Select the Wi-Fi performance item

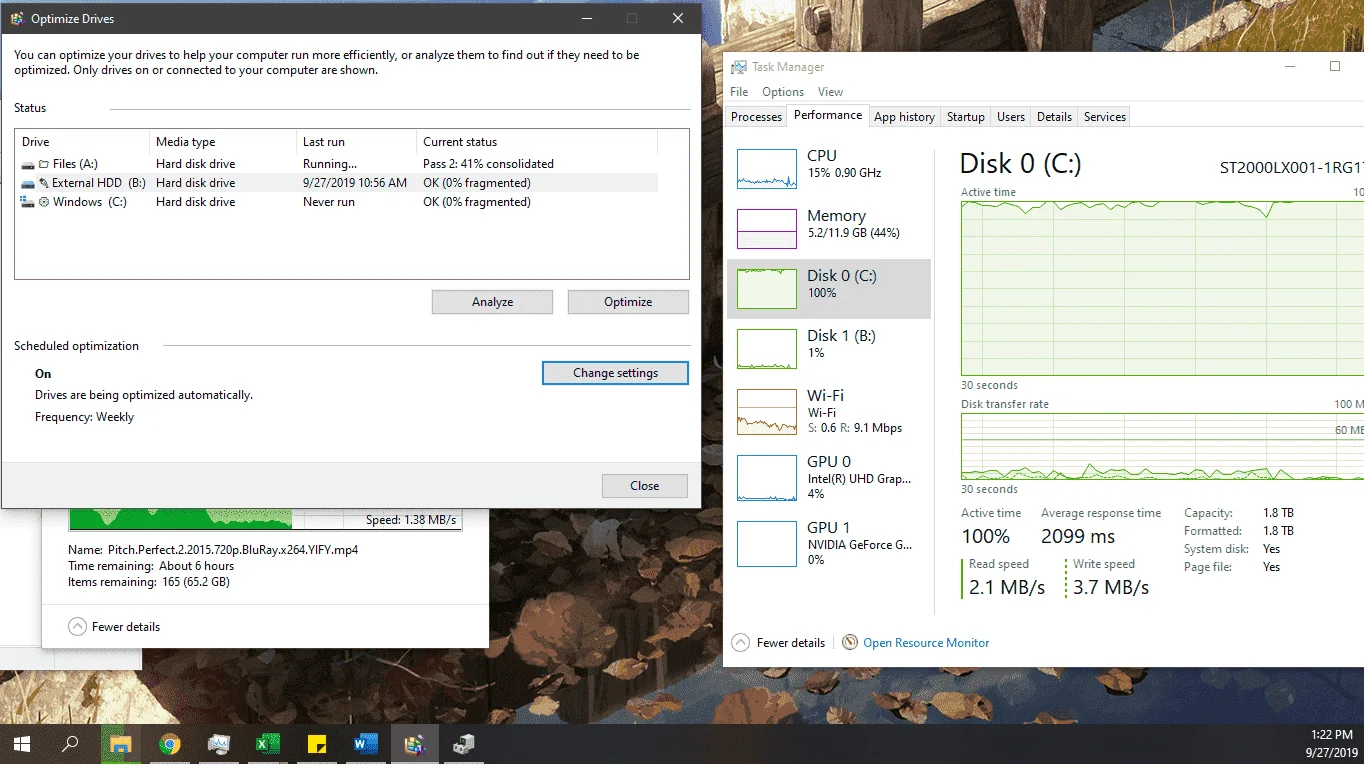pos(829,411)
